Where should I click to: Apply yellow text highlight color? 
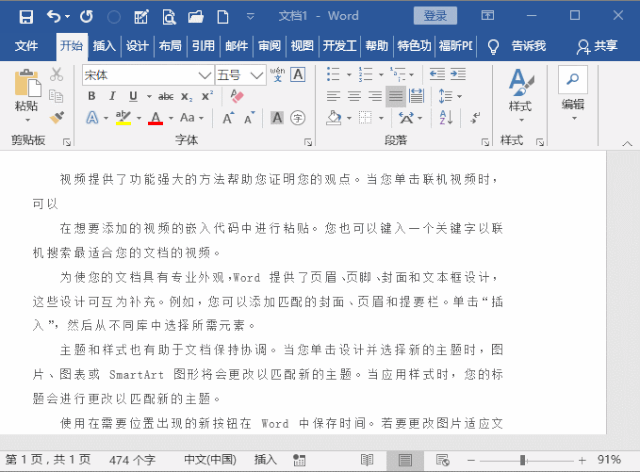coord(123,118)
